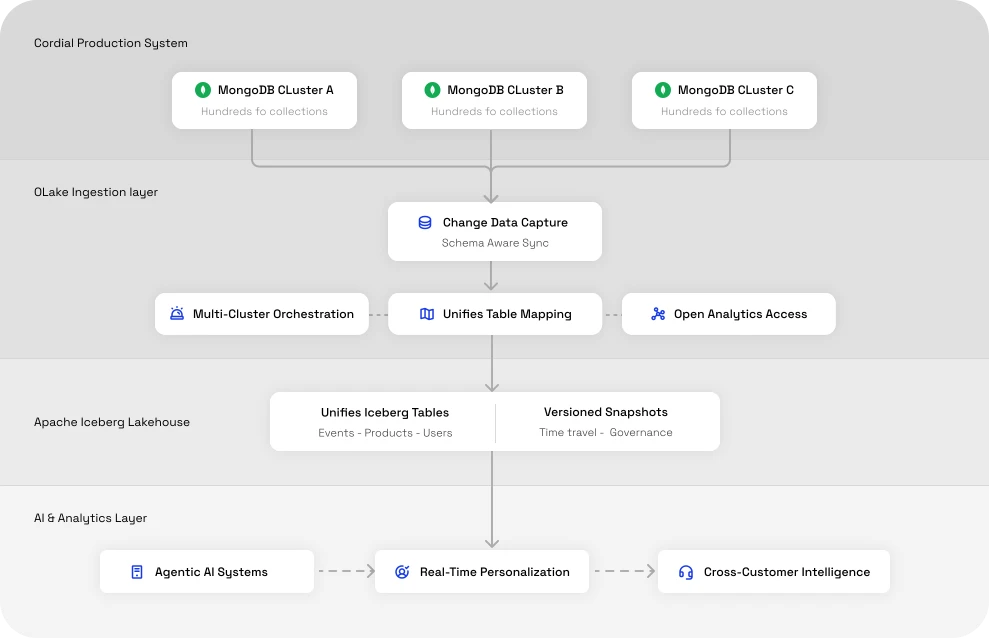
Task: Click the MongoDB Cluster A leaf icon
Action: tap(203, 90)
